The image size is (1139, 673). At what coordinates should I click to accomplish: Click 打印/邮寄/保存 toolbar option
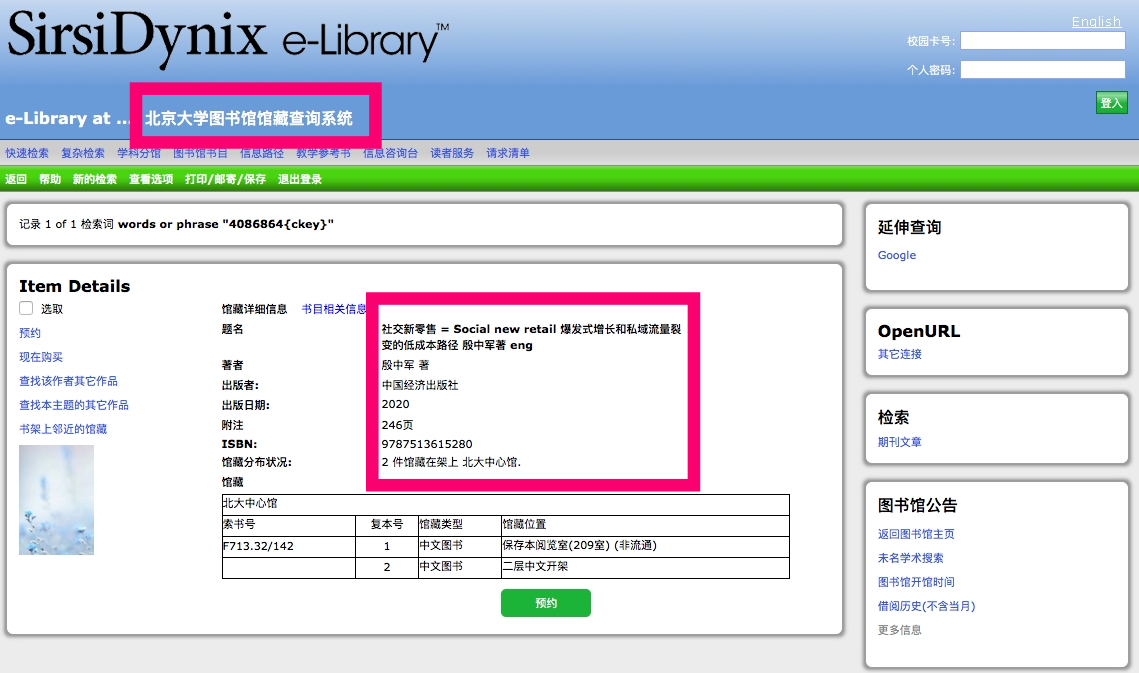click(225, 179)
